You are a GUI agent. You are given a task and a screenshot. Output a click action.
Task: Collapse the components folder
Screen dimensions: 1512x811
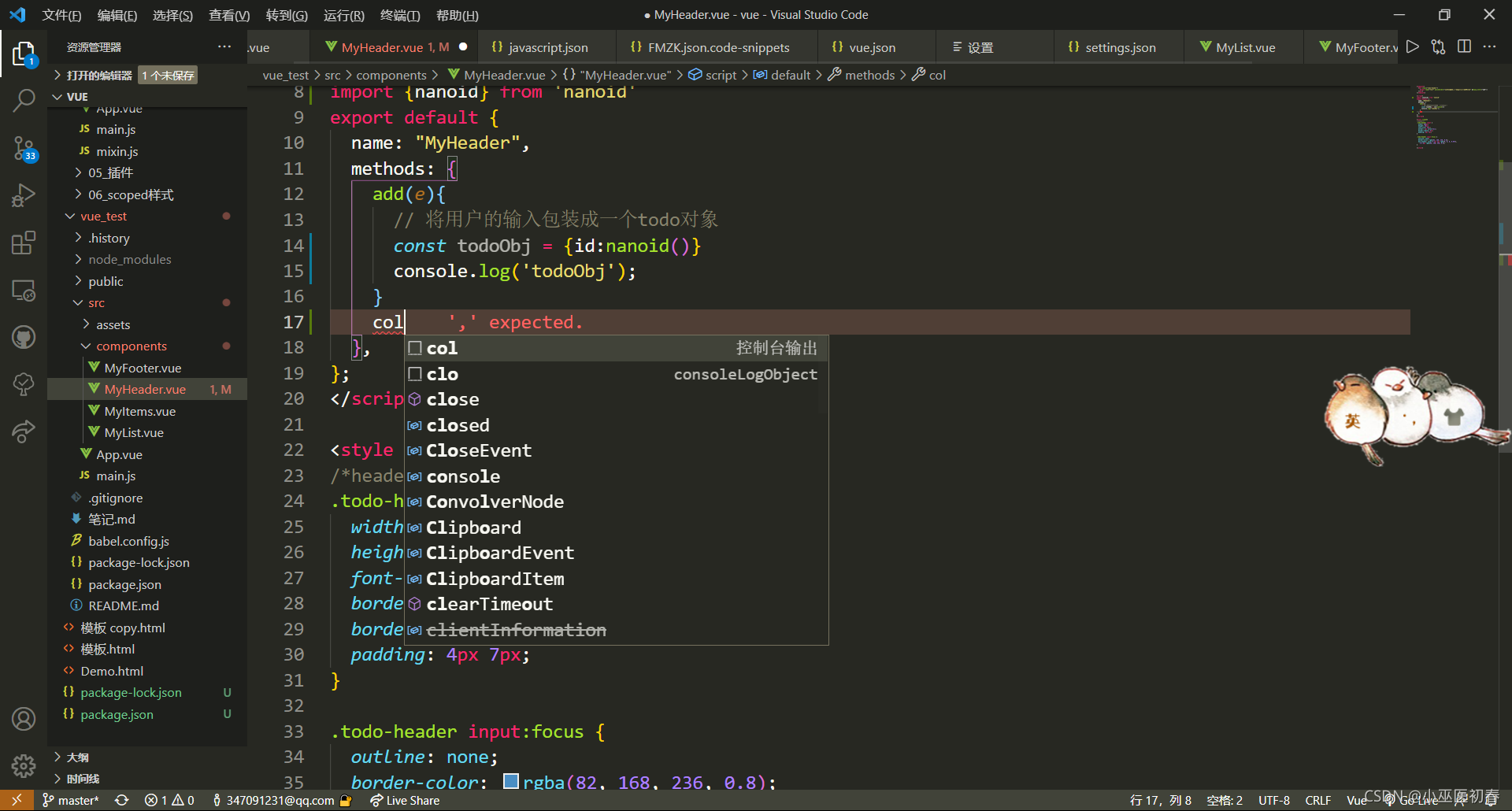(x=132, y=346)
